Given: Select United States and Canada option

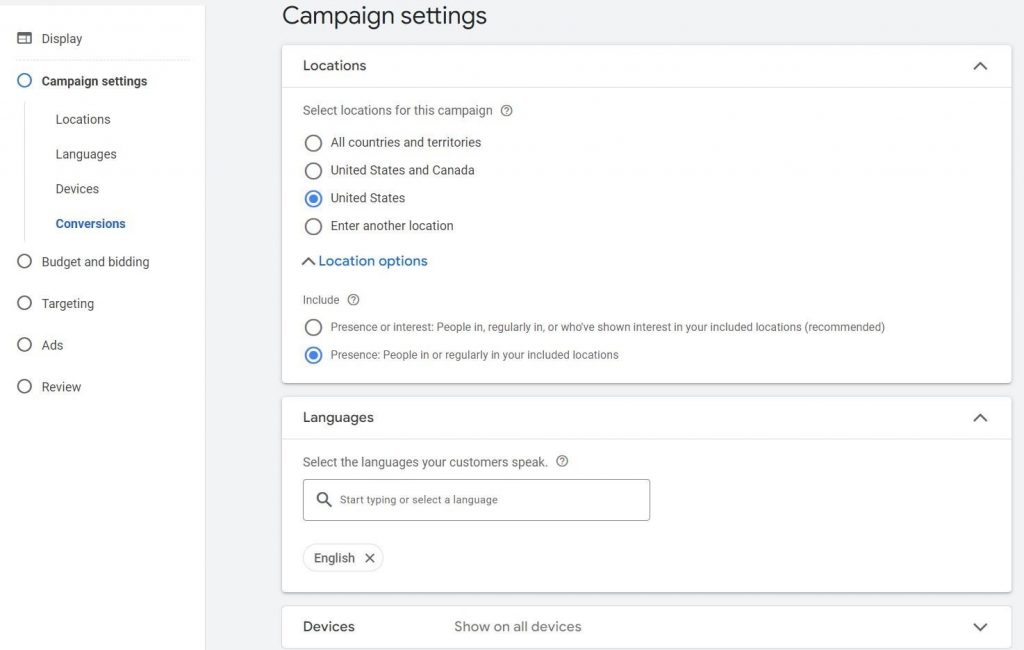Looking at the screenshot, I should click(x=314, y=171).
